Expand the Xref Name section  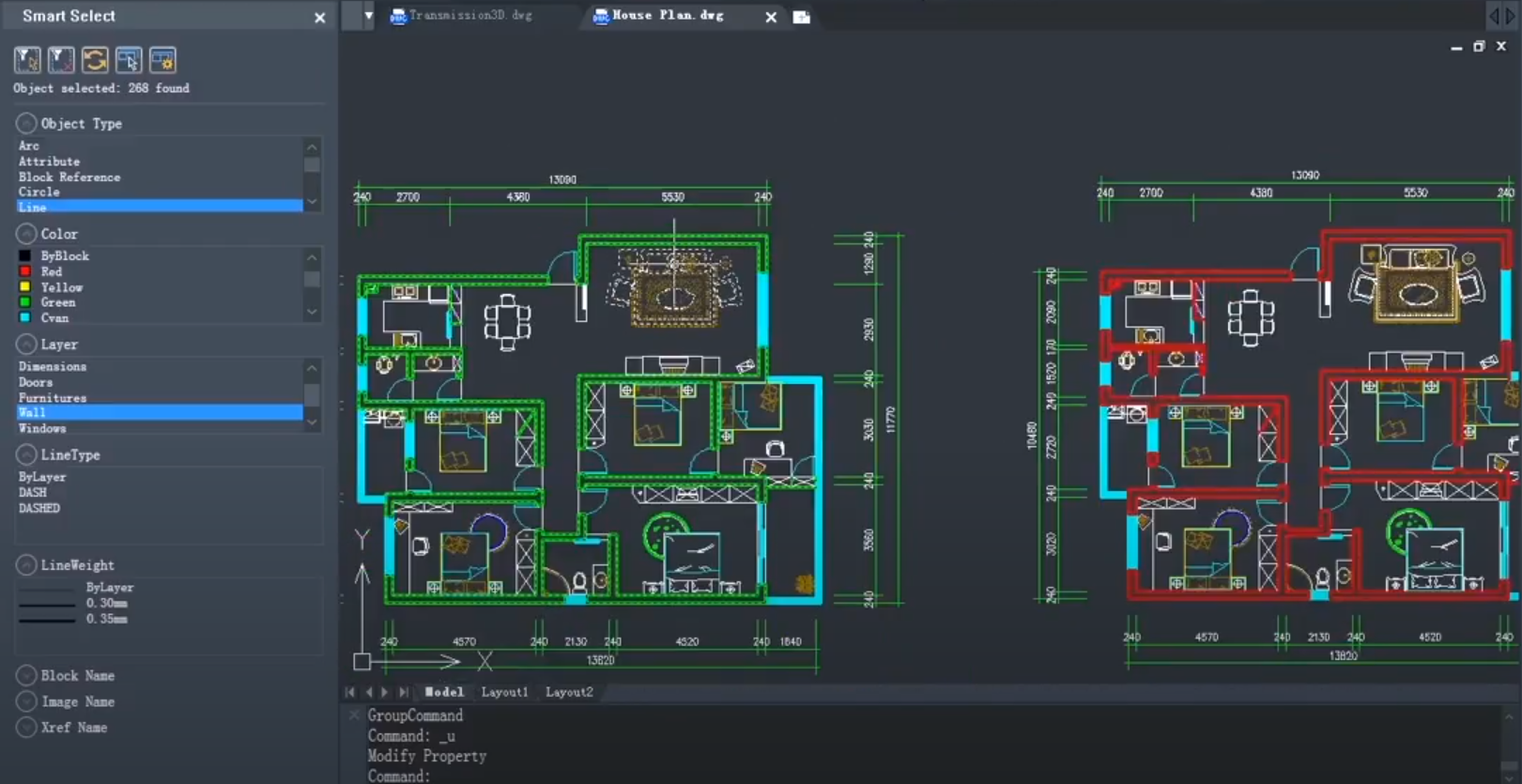coord(26,727)
